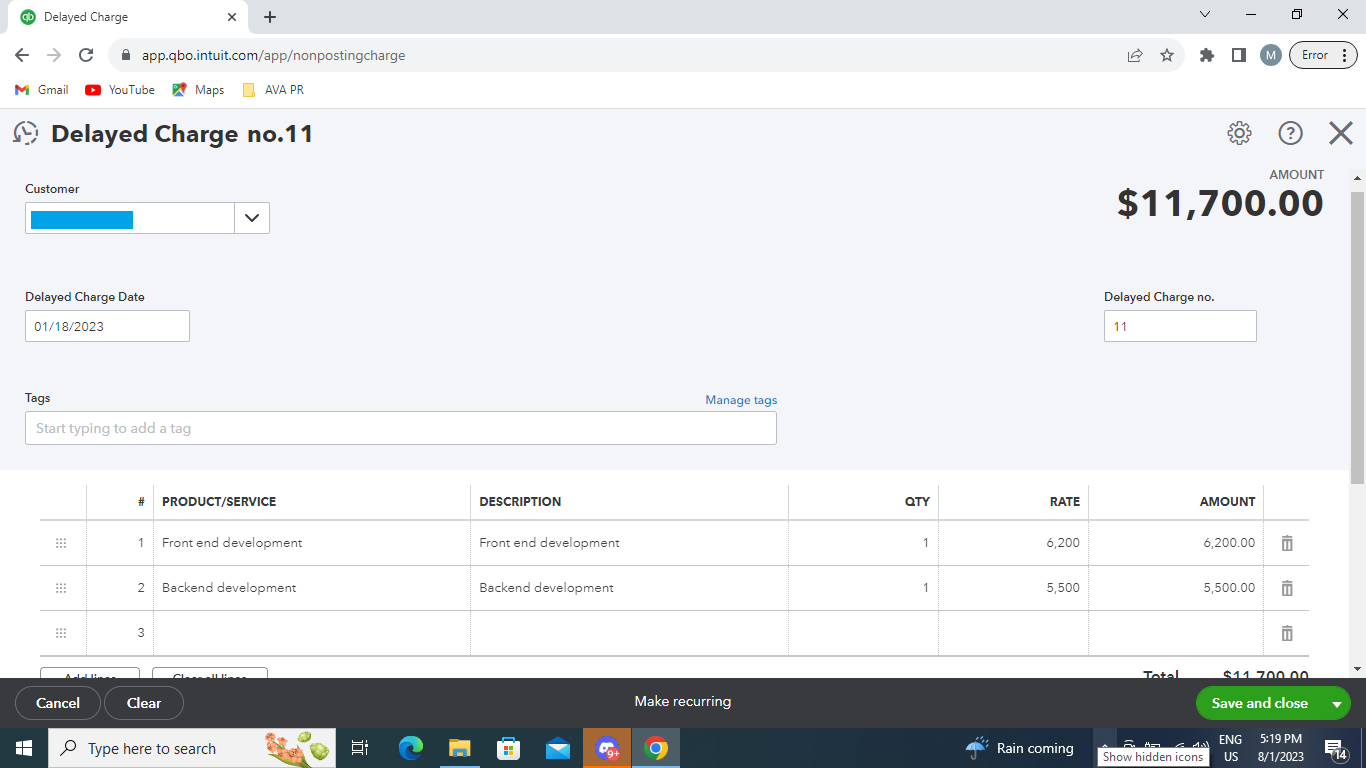Focus the Customer name field
The height and width of the screenshot is (768, 1366).
pos(130,218)
